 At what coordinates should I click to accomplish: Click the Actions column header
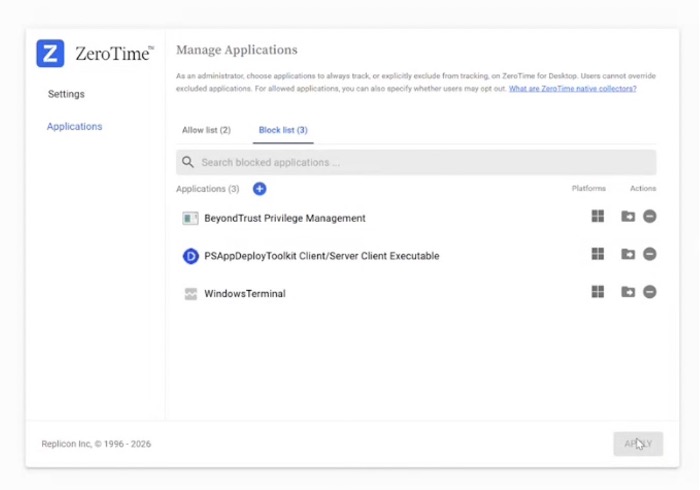pyautogui.click(x=643, y=188)
